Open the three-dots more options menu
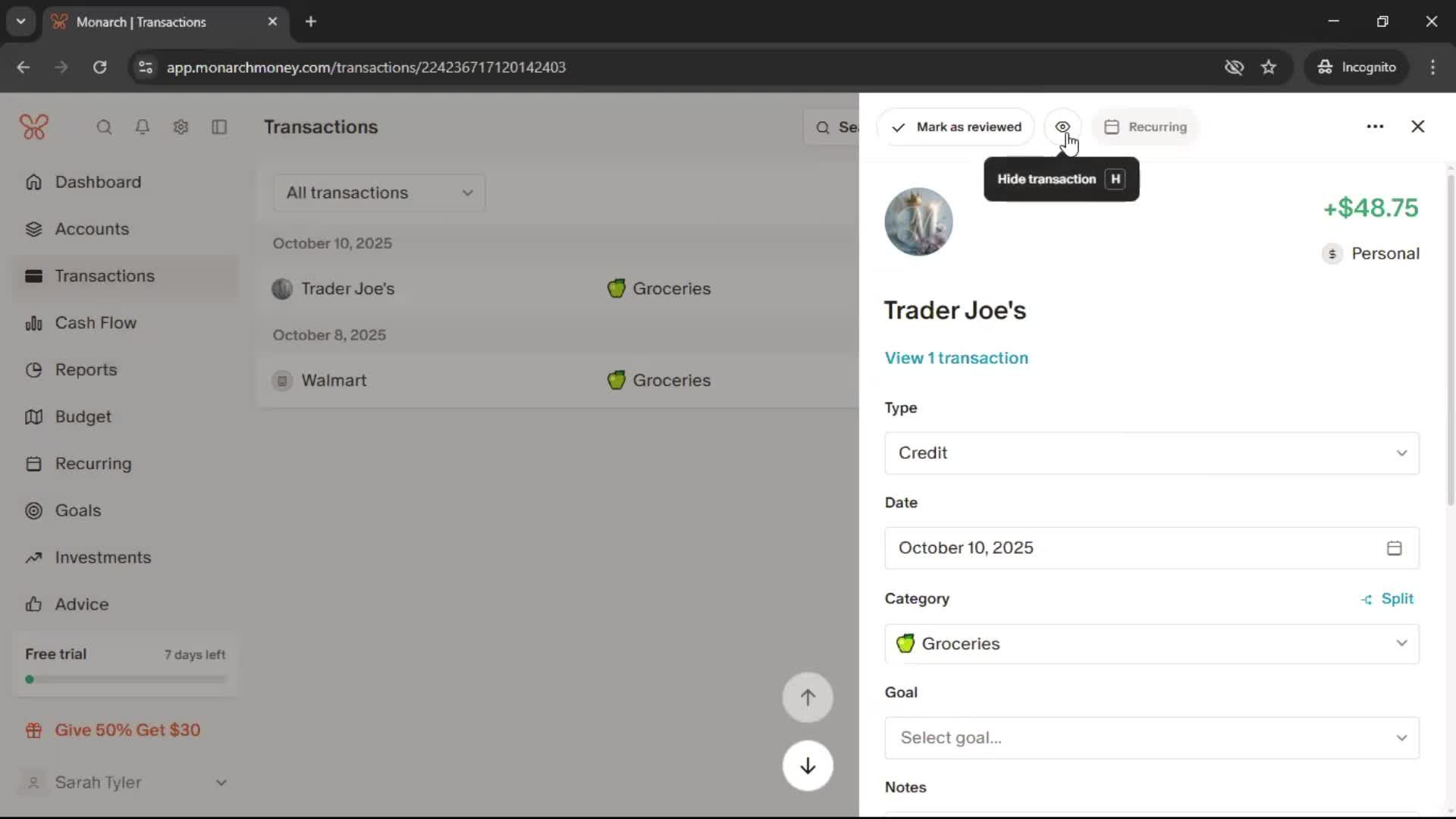This screenshot has height=819, width=1456. (x=1375, y=127)
